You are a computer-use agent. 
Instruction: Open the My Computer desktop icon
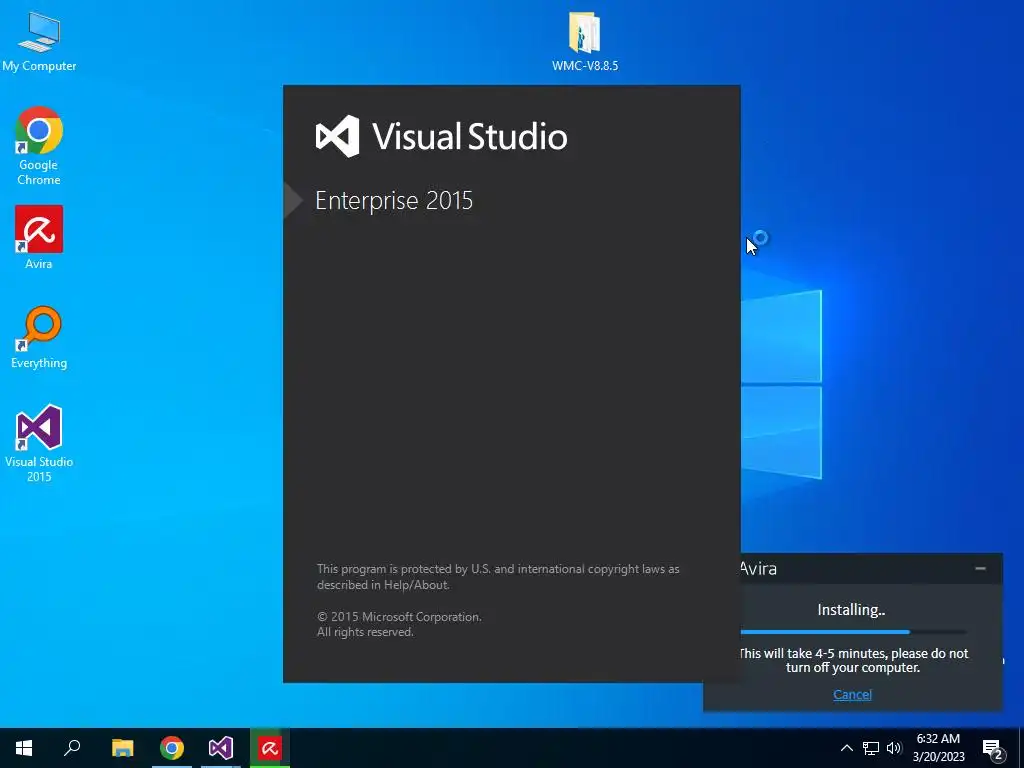click(x=39, y=41)
